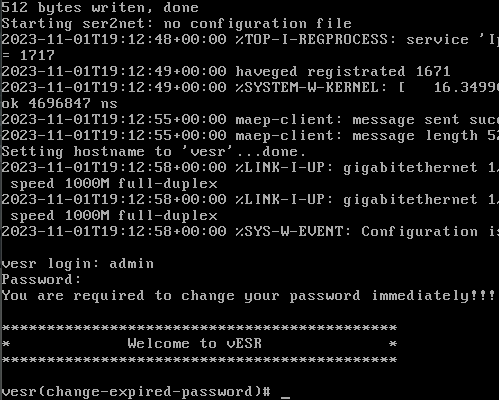The image size is (499, 400).
Task: Click the 'maep-client: message length' log line
Action: (250, 135)
